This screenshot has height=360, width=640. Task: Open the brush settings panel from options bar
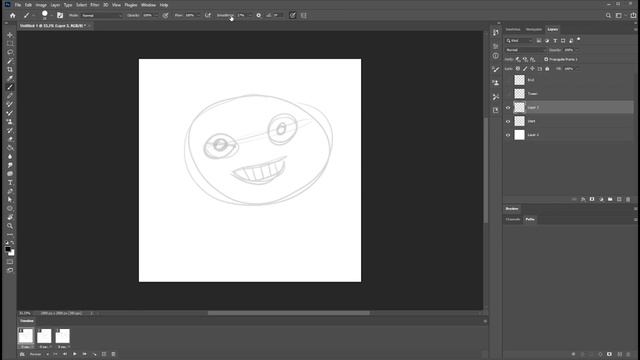pyautogui.click(x=60, y=15)
